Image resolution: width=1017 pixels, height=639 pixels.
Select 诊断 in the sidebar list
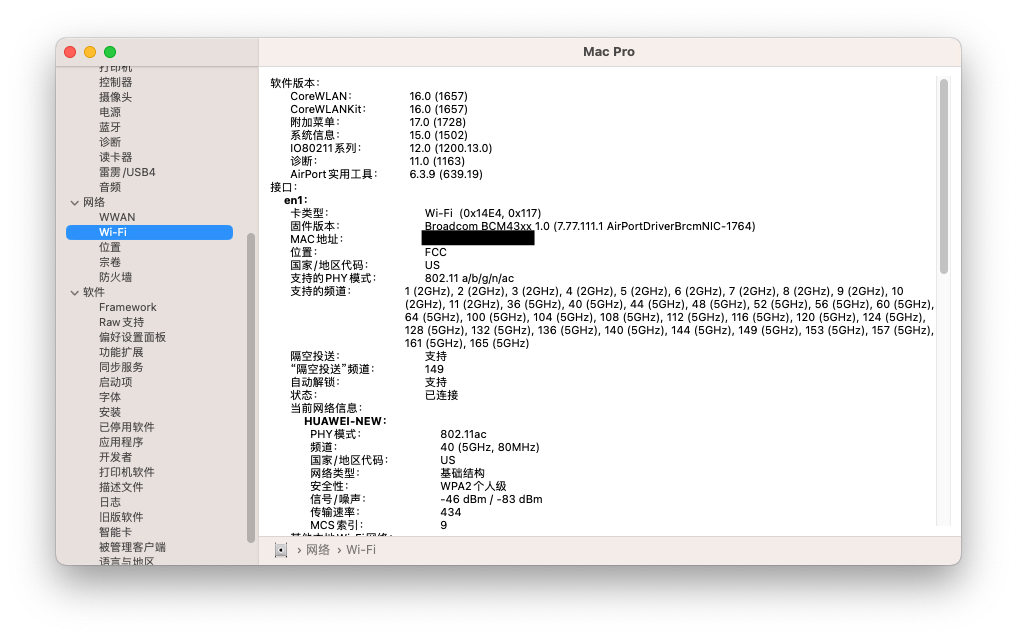coord(110,142)
